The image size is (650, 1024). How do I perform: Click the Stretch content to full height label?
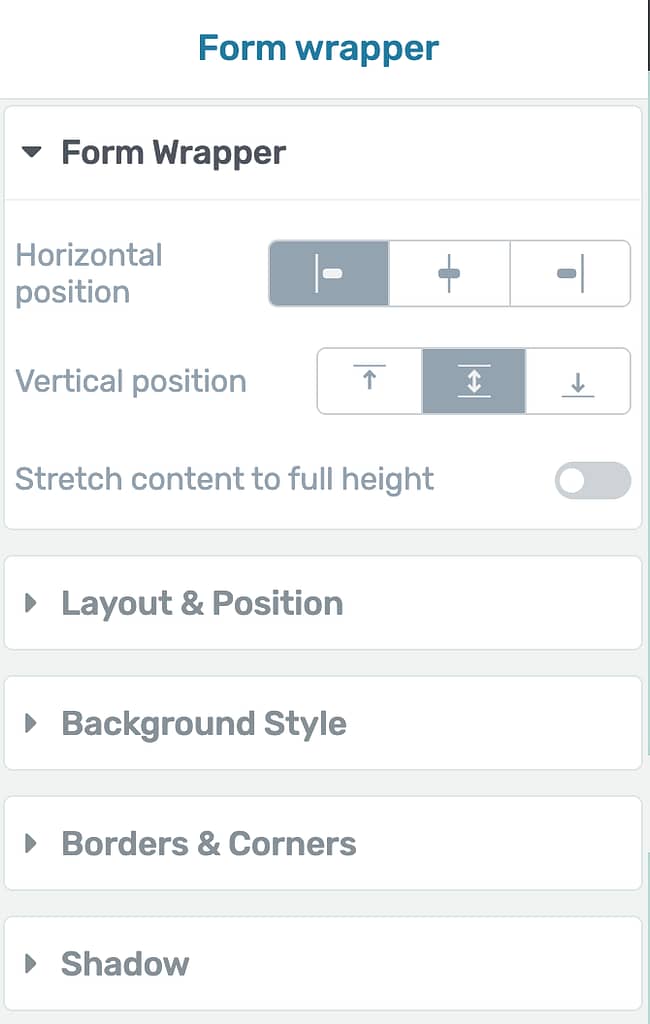pyautogui.click(x=224, y=479)
